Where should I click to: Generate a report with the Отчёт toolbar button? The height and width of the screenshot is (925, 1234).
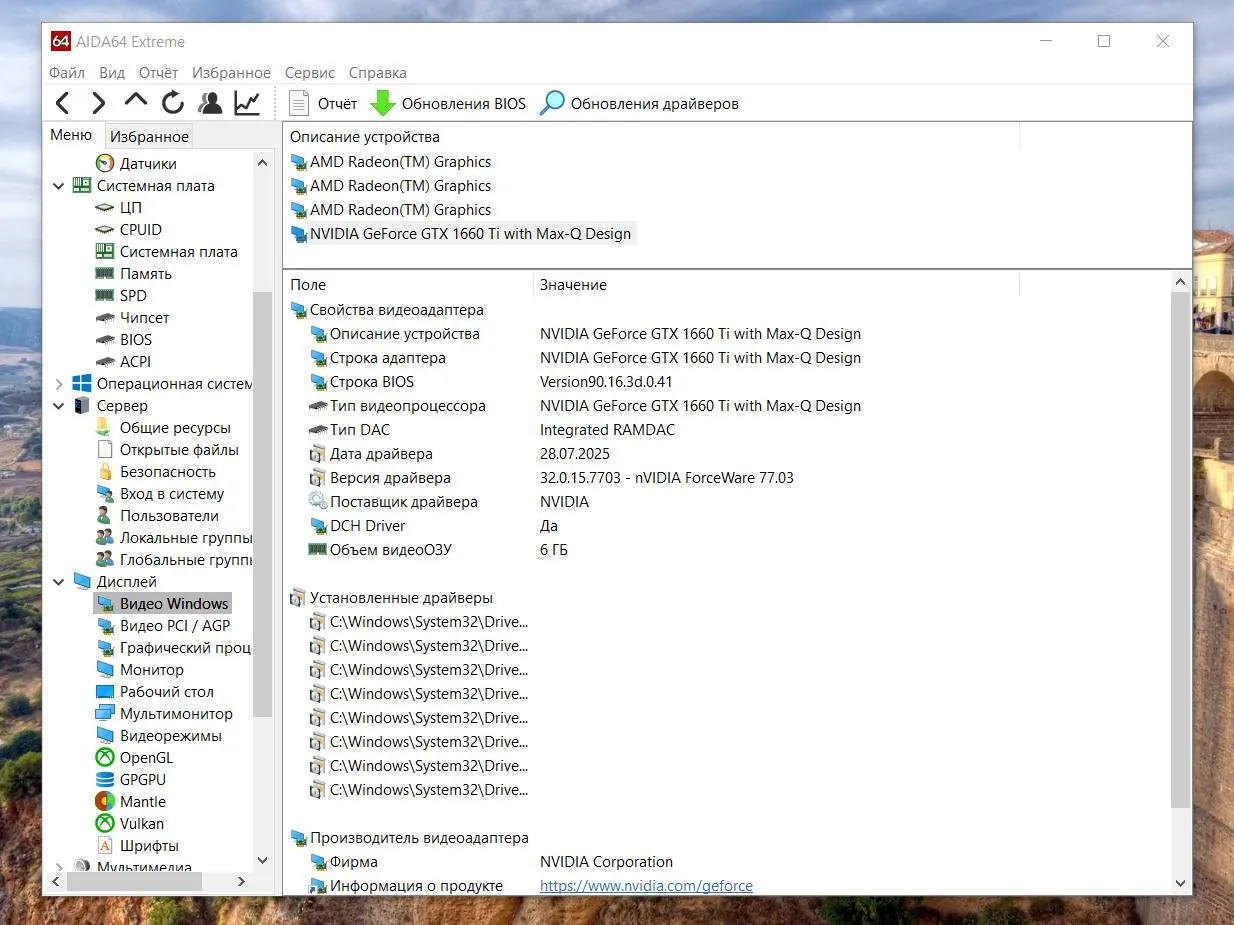click(x=323, y=103)
